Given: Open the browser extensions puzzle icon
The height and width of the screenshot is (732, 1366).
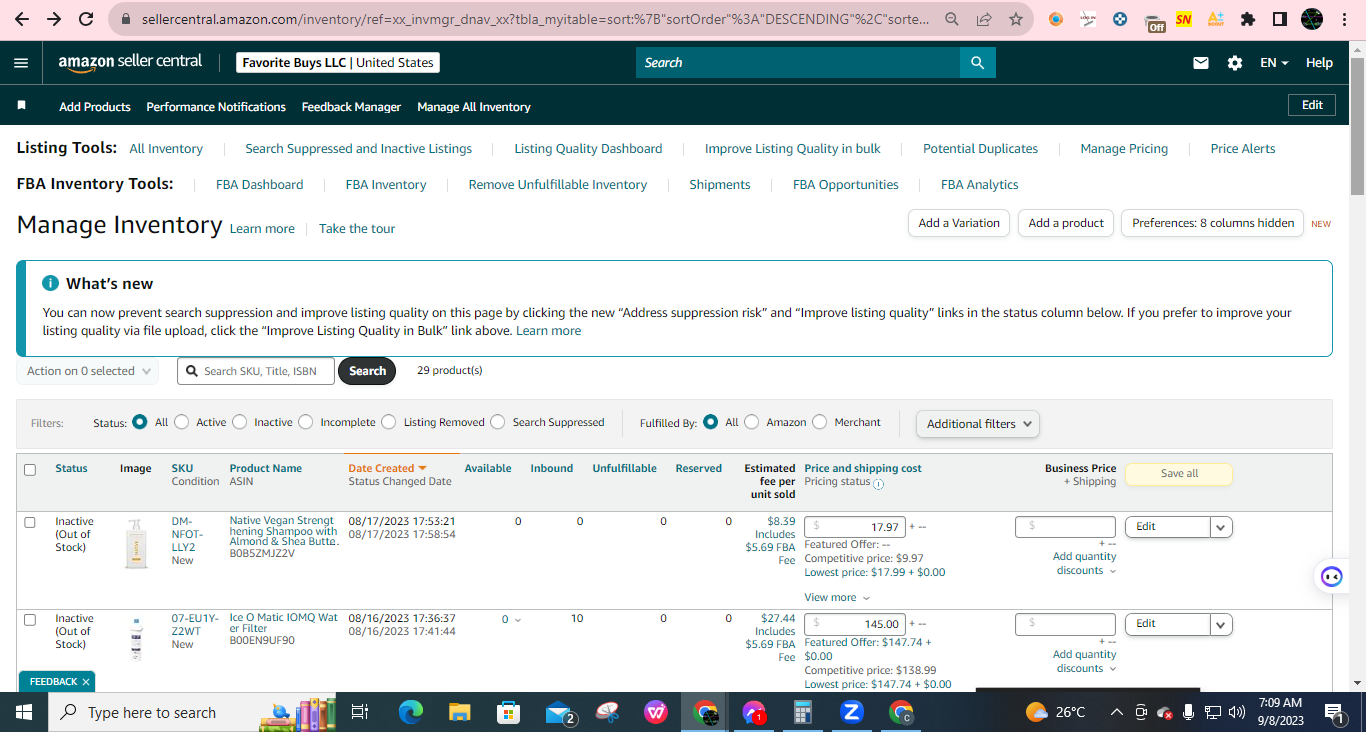Looking at the screenshot, I should pos(1247,19).
